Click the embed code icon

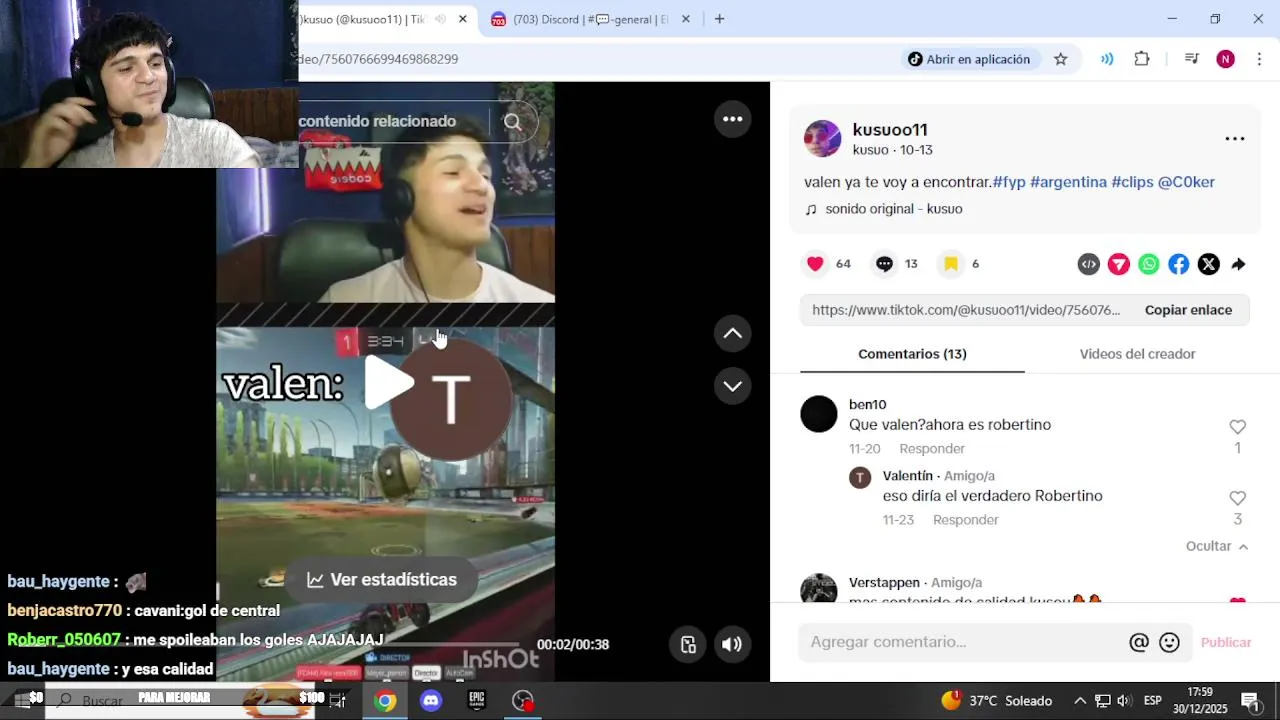(1089, 264)
